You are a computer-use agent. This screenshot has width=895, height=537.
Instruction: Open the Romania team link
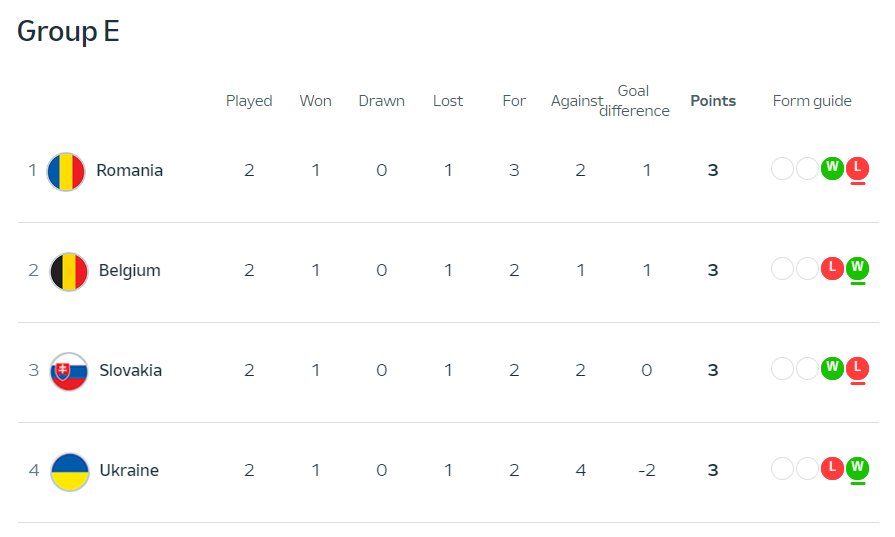(x=130, y=170)
